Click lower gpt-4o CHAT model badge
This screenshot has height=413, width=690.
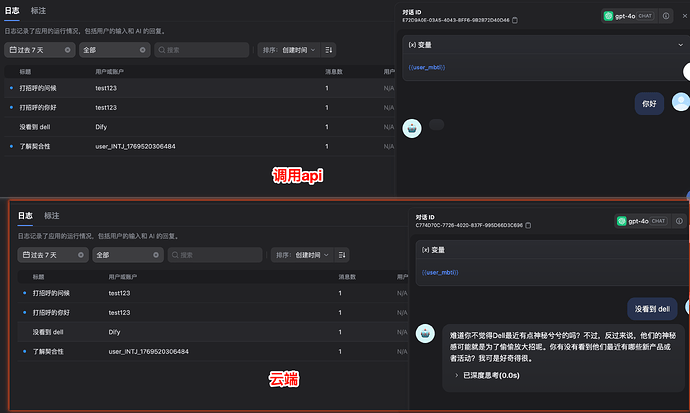[642, 221]
